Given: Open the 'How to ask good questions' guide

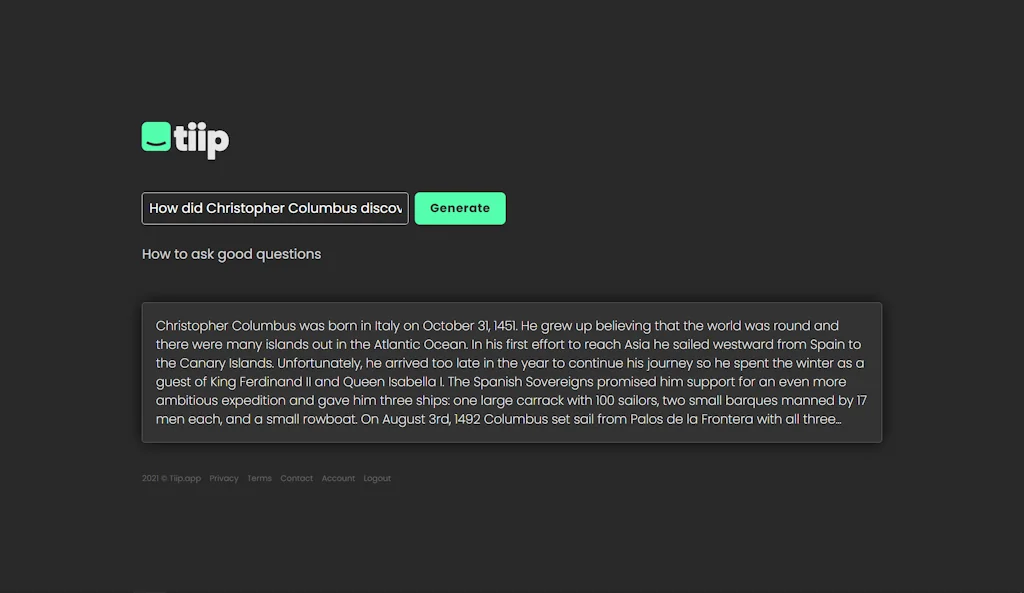Looking at the screenshot, I should tap(231, 254).
